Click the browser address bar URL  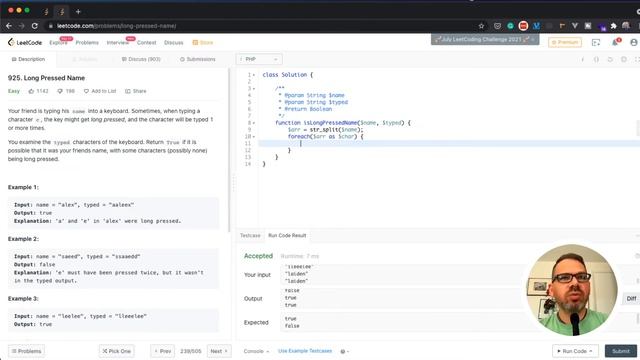[x=116, y=26]
